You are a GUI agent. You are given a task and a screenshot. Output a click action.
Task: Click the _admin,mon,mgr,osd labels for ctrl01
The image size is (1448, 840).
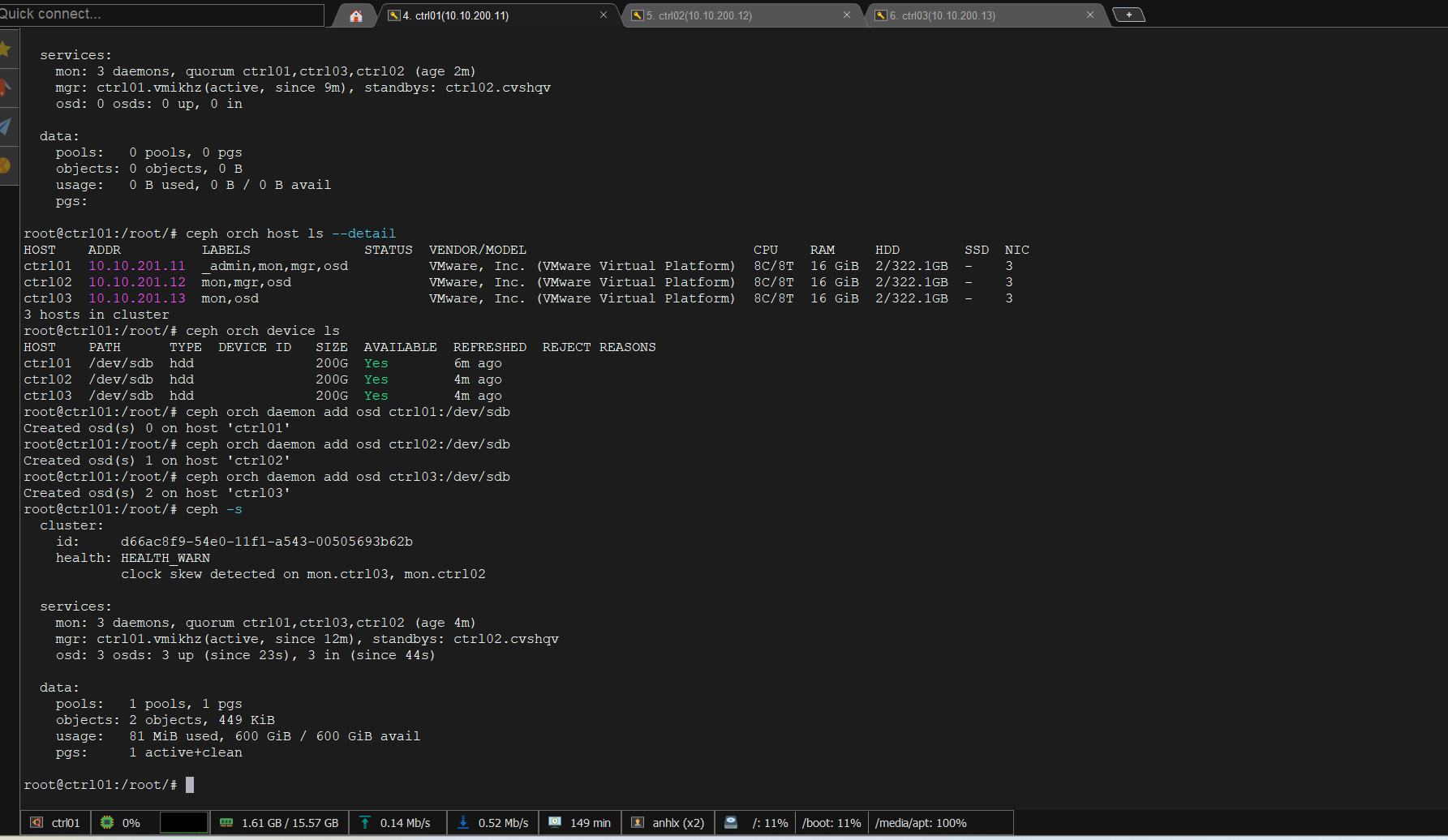click(275, 266)
